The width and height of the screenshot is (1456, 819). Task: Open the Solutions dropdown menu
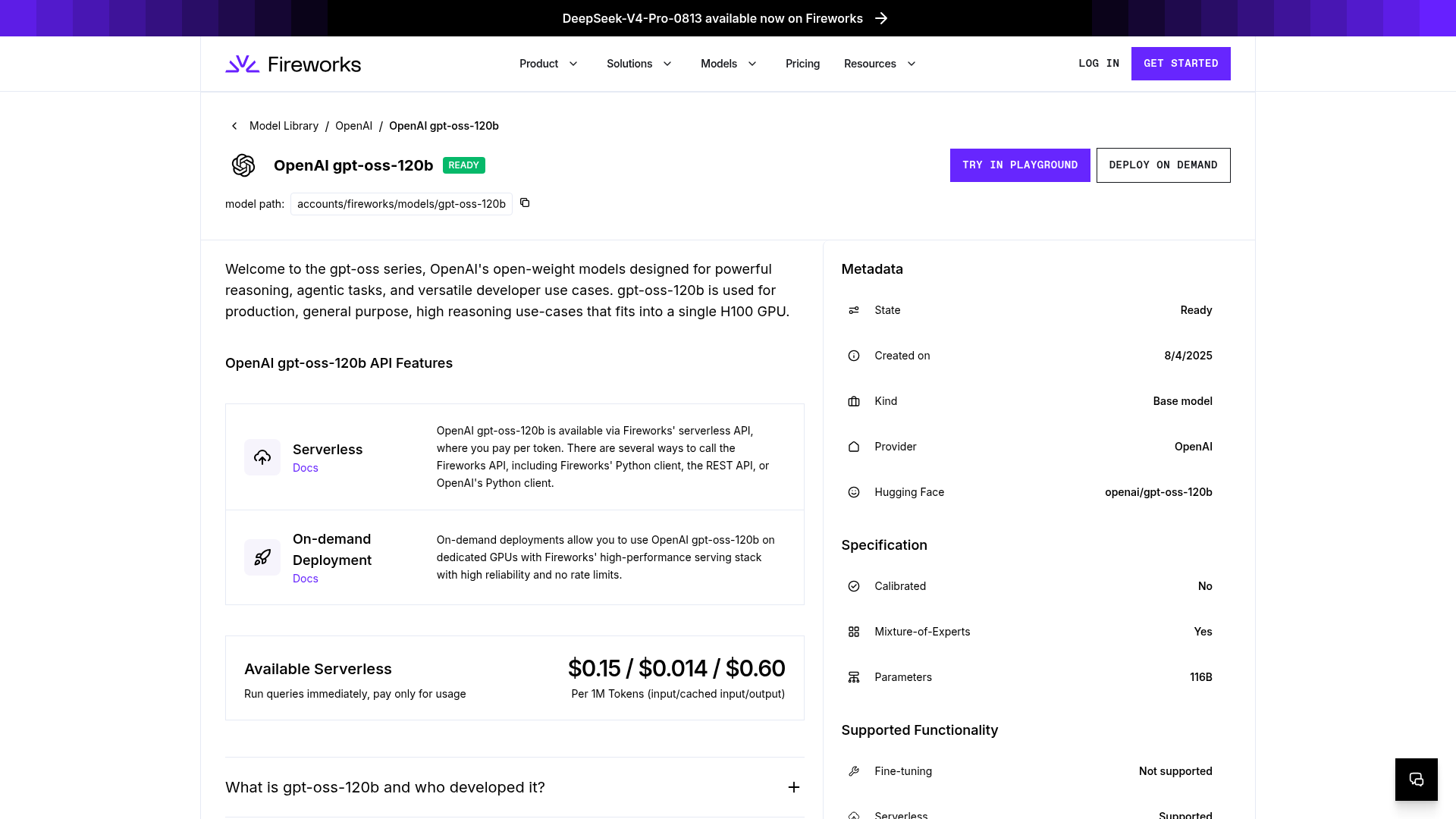tap(639, 64)
